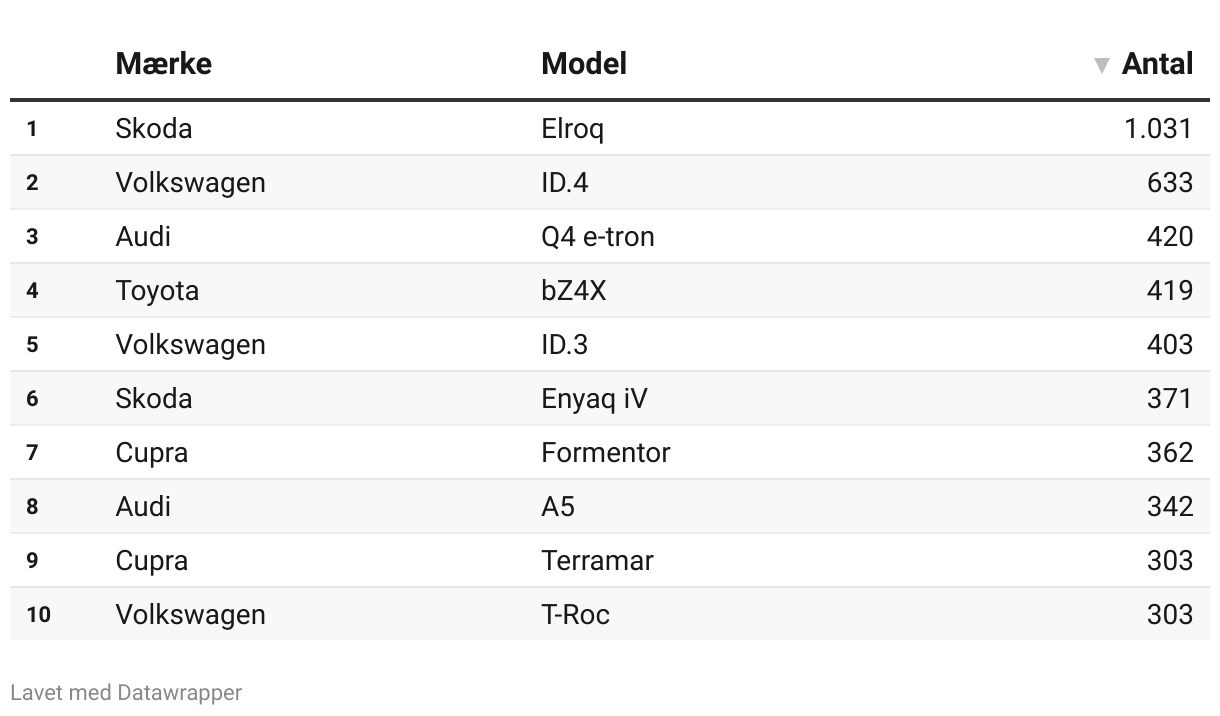
Task: Select the Audi A5 model cell
Action: pyautogui.click(x=558, y=506)
